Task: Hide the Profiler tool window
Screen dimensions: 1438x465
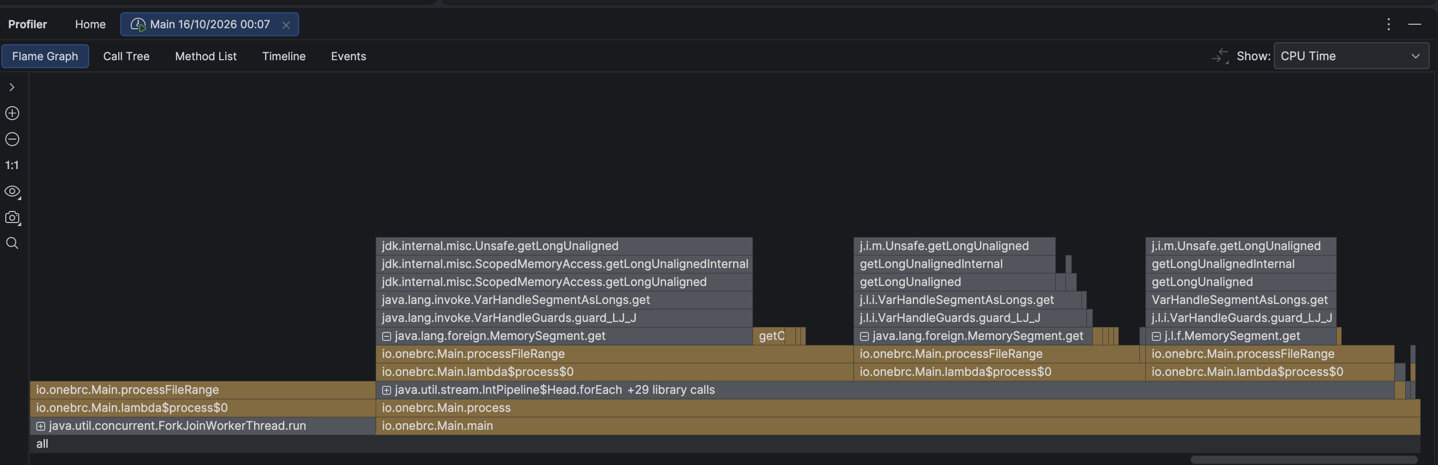Action: pos(1414,24)
